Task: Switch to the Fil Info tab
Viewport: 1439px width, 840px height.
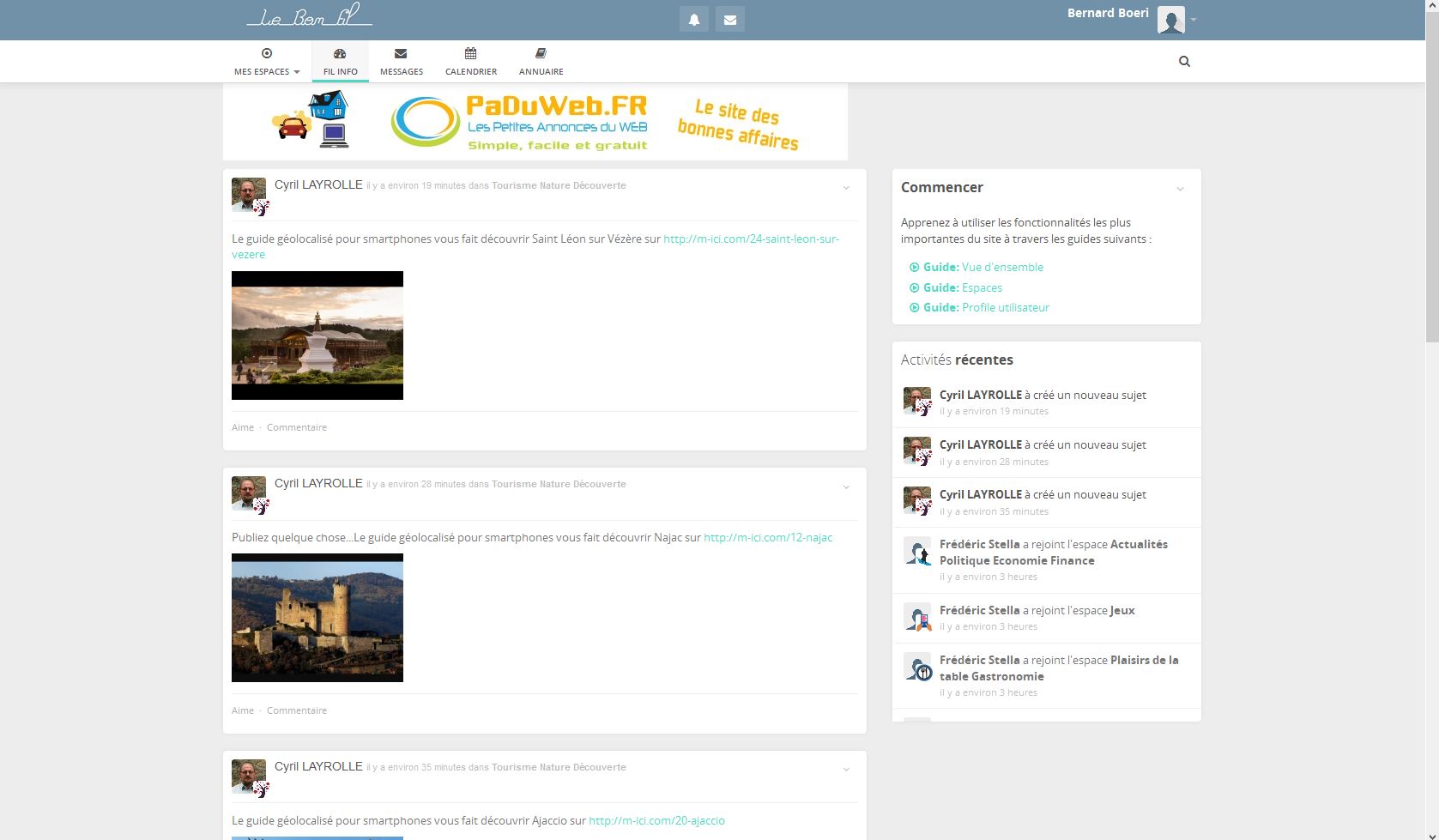Action: point(341,62)
